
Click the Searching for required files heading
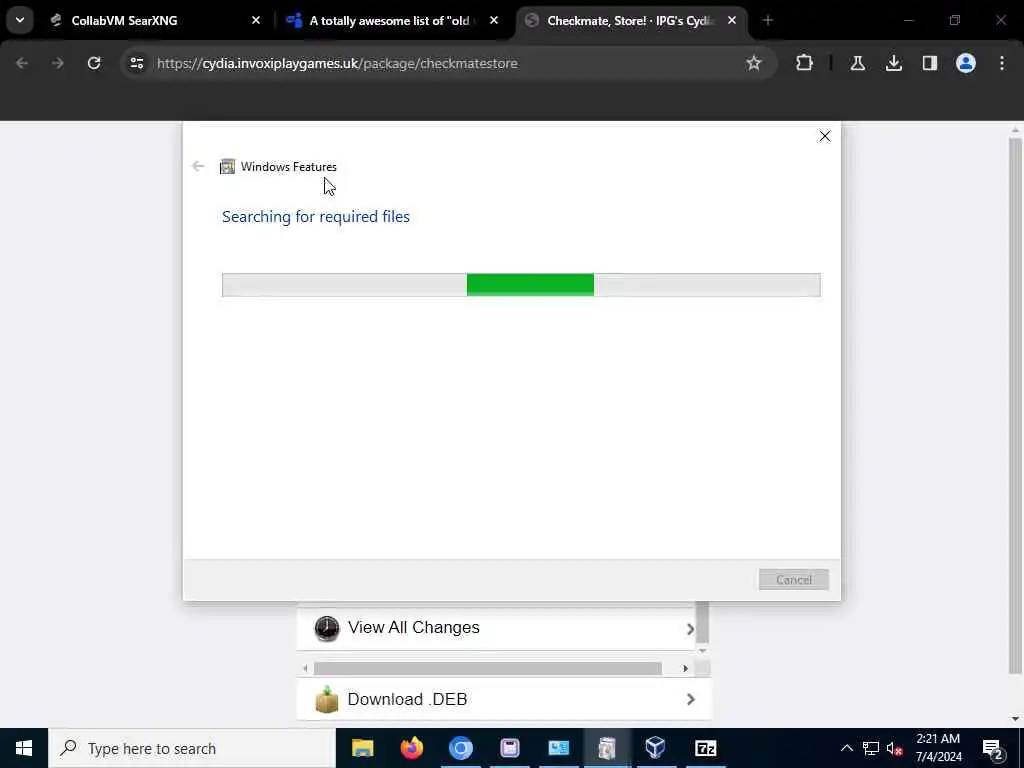click(315, 217)
